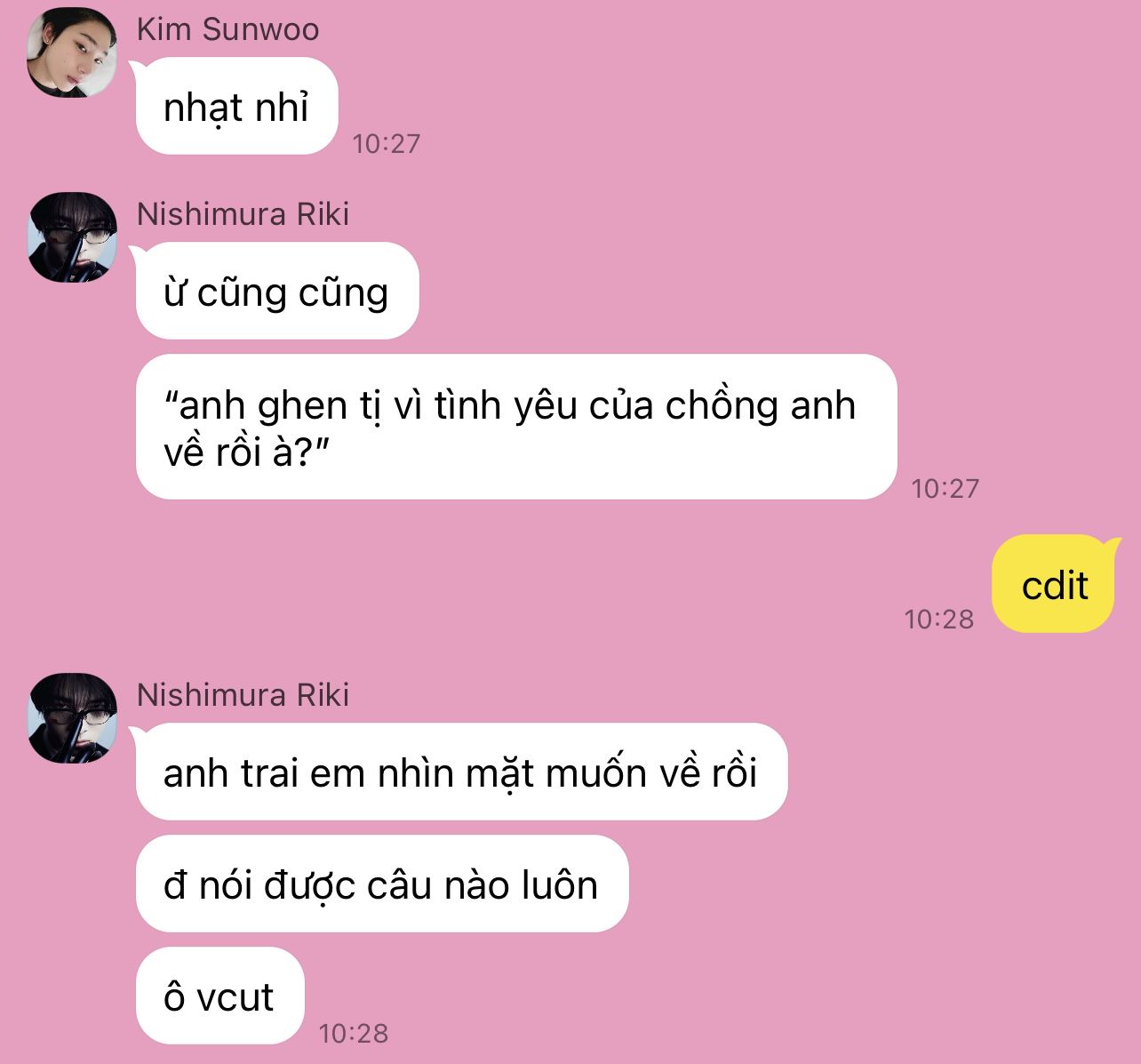
Task: Tap the second Nishimura Riki name label
Action: click(243, 695)
